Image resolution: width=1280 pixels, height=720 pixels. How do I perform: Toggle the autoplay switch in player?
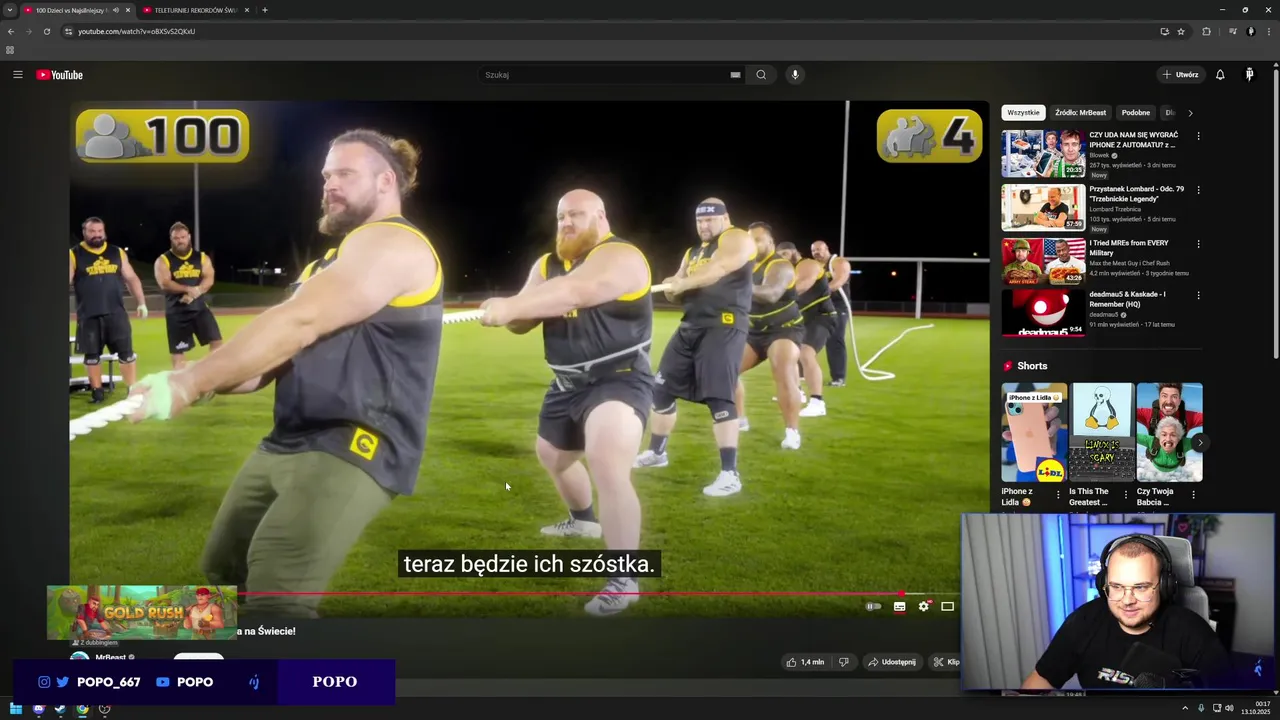tap(874, 606)
